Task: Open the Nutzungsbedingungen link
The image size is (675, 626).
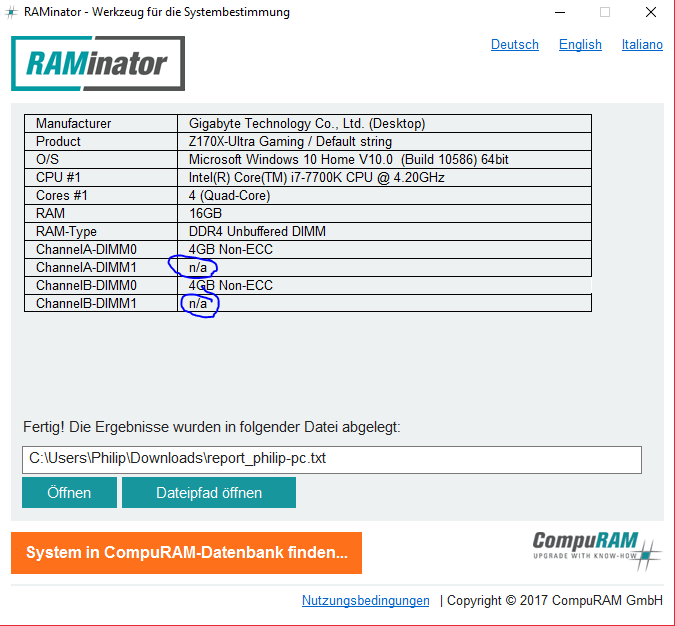Action: coord(365,600)
